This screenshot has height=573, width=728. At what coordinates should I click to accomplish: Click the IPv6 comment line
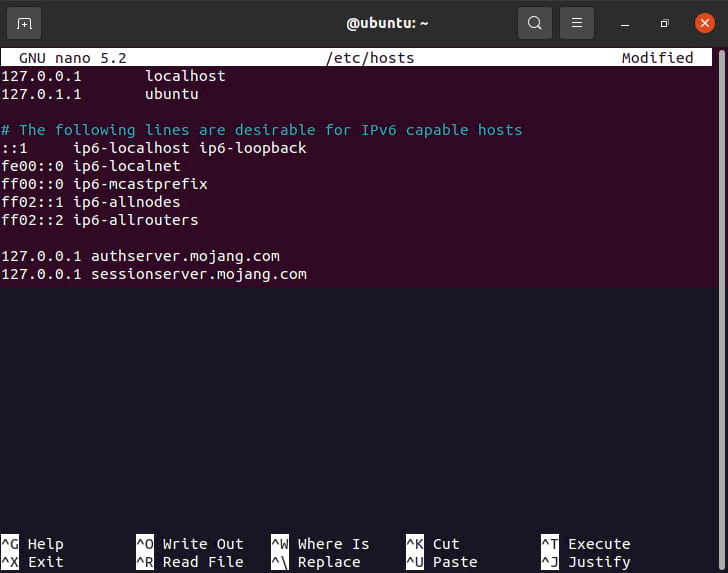[x=262, y=130]
